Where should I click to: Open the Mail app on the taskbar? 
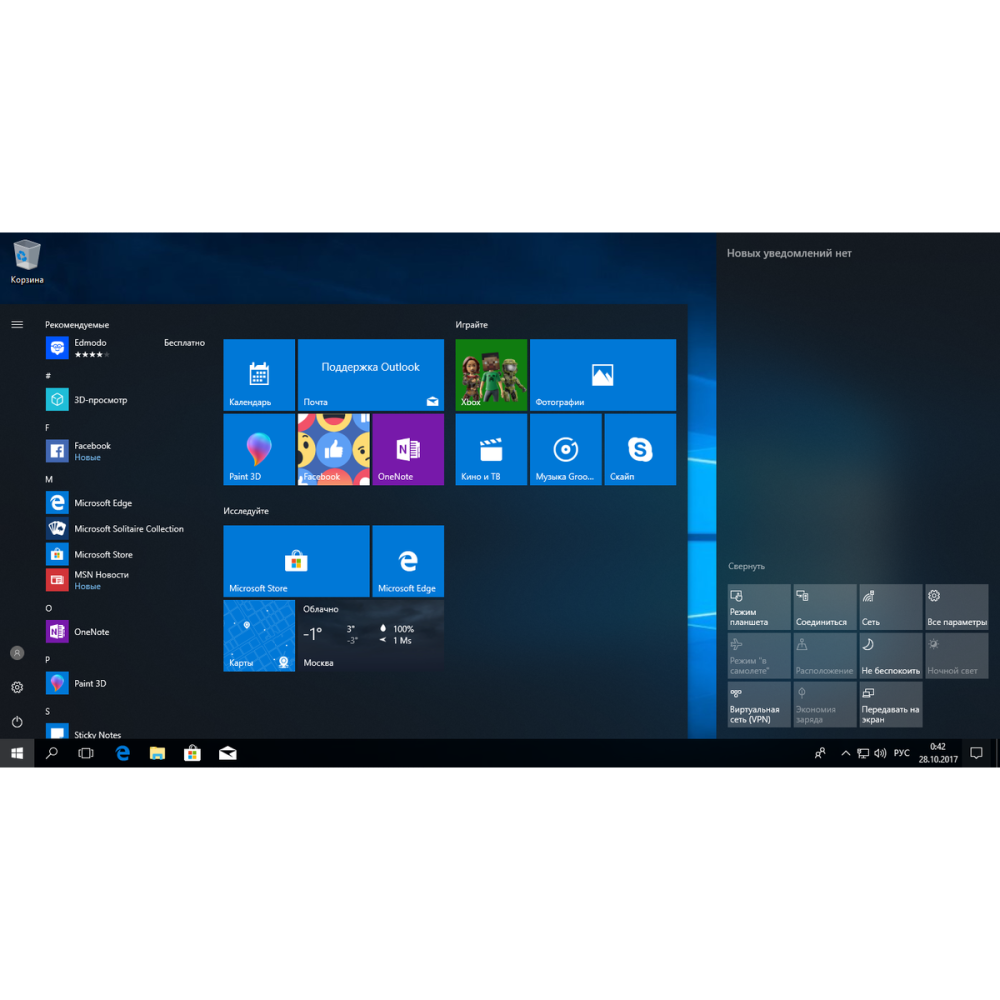(227, 753)
